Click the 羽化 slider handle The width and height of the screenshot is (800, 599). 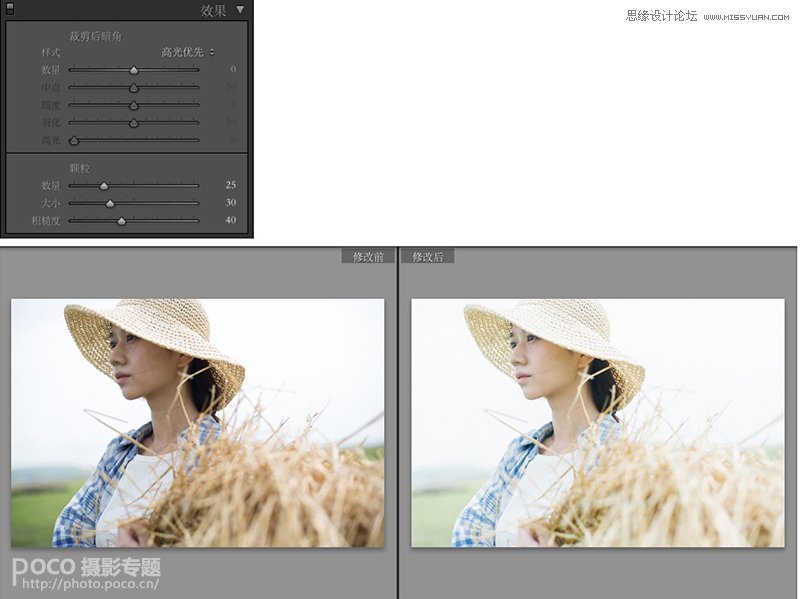(x=134, y=123)
